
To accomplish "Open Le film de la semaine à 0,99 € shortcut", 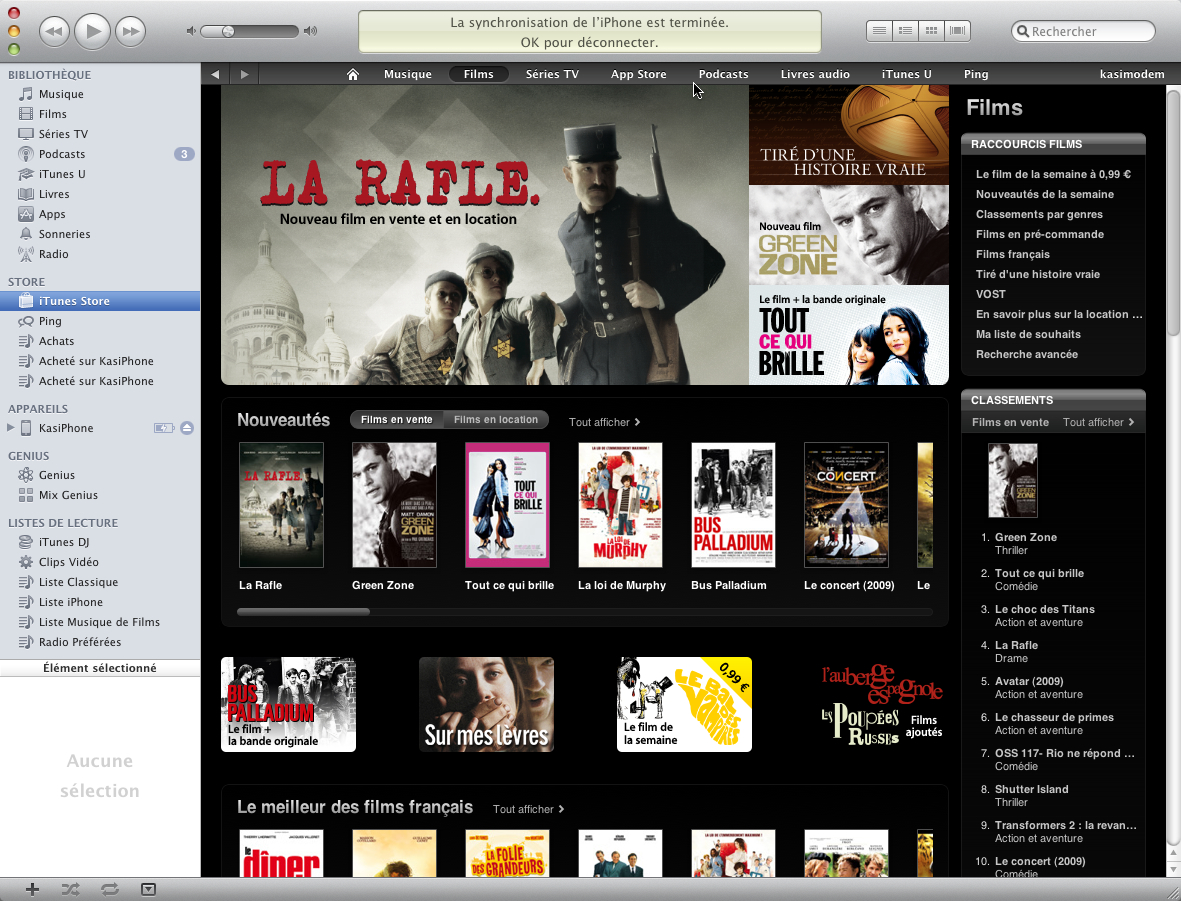I will 1053,174.
